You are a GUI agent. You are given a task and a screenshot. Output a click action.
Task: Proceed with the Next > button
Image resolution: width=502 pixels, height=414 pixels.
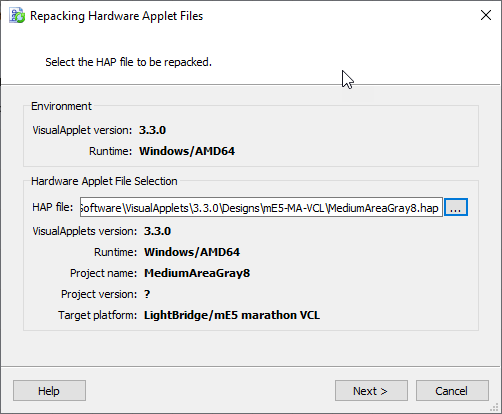[371, 391]
